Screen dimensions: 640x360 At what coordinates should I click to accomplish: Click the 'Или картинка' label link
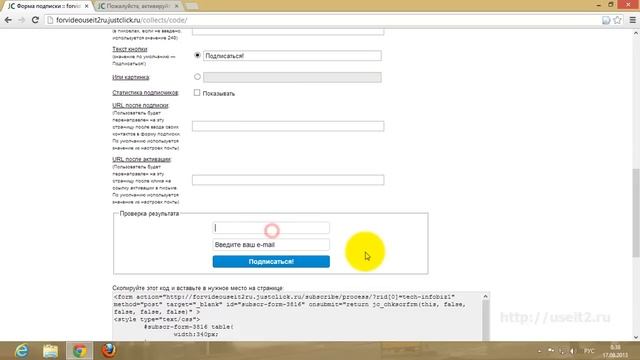(131, 77)
